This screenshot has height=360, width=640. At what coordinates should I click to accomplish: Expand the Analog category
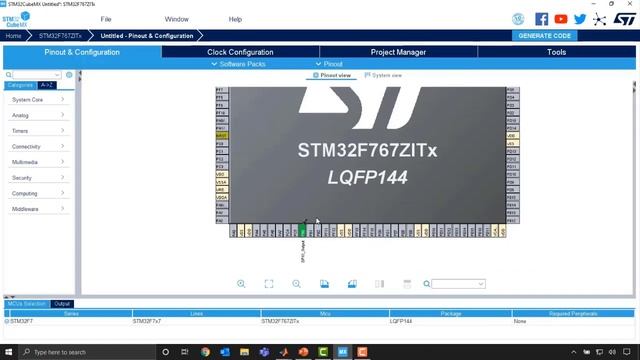click(38, 115)
